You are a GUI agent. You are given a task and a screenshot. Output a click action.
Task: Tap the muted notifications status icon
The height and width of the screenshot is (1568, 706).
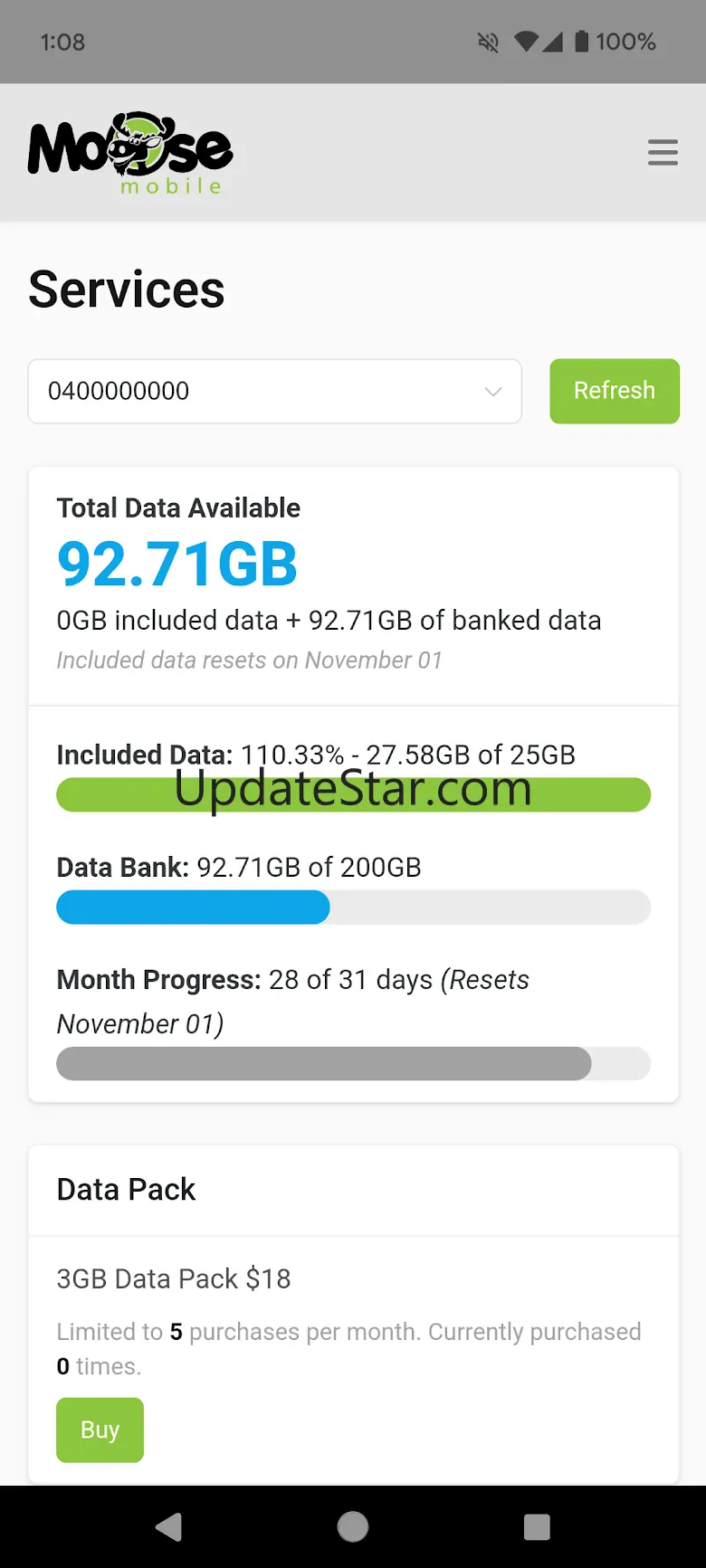click(488, 42)
